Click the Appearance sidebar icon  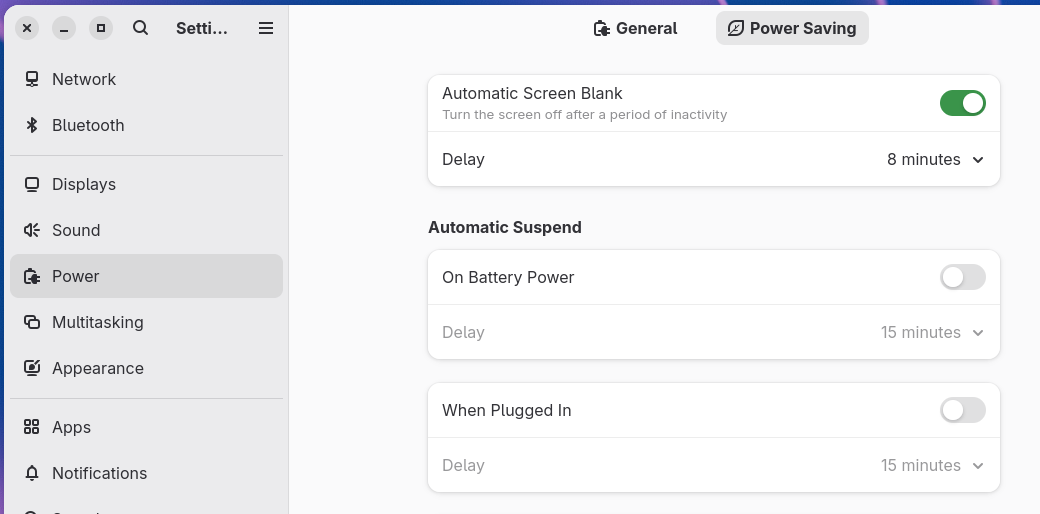(32, 368)
